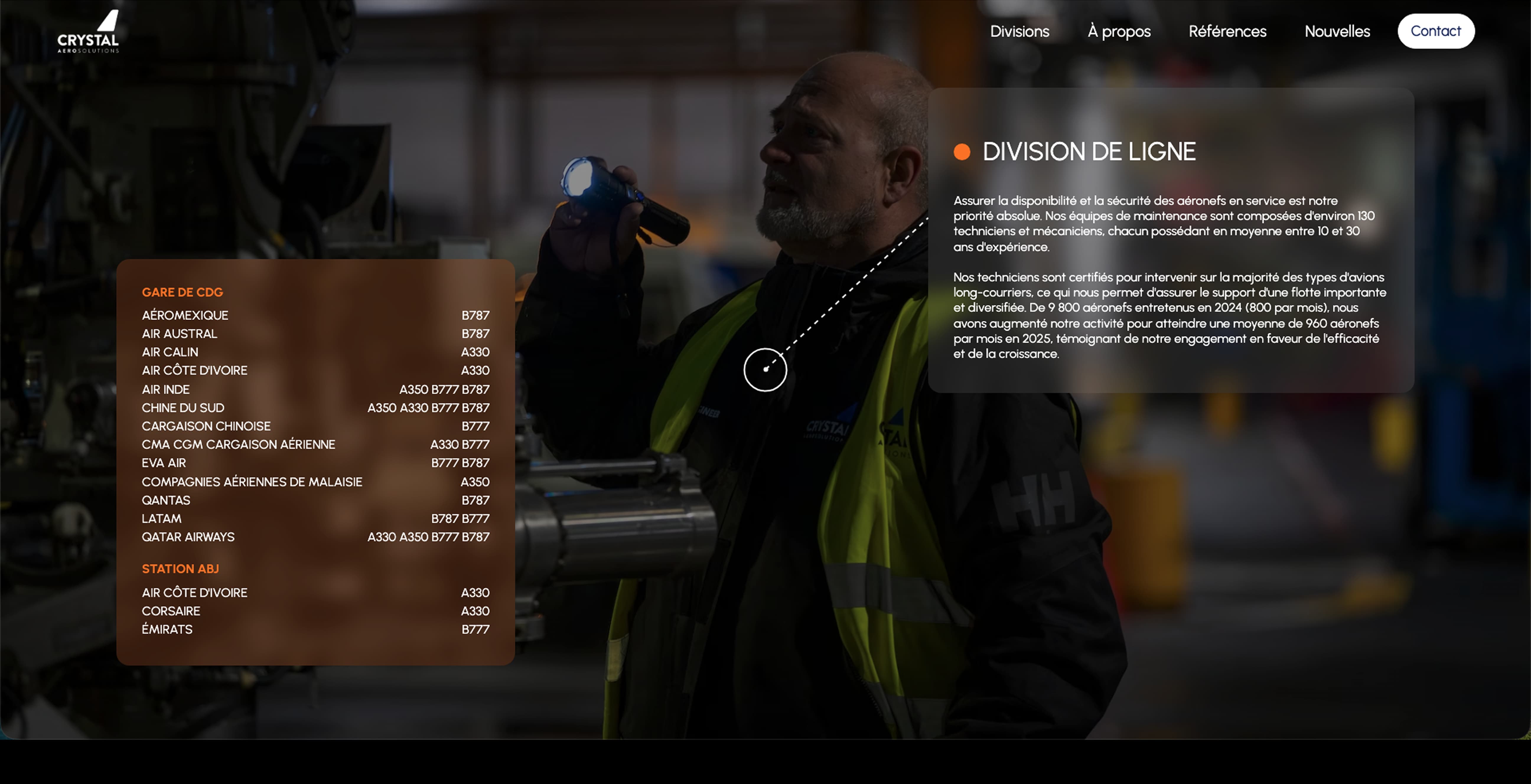
Task: Select the LATAM row
Action: [316, 519]
